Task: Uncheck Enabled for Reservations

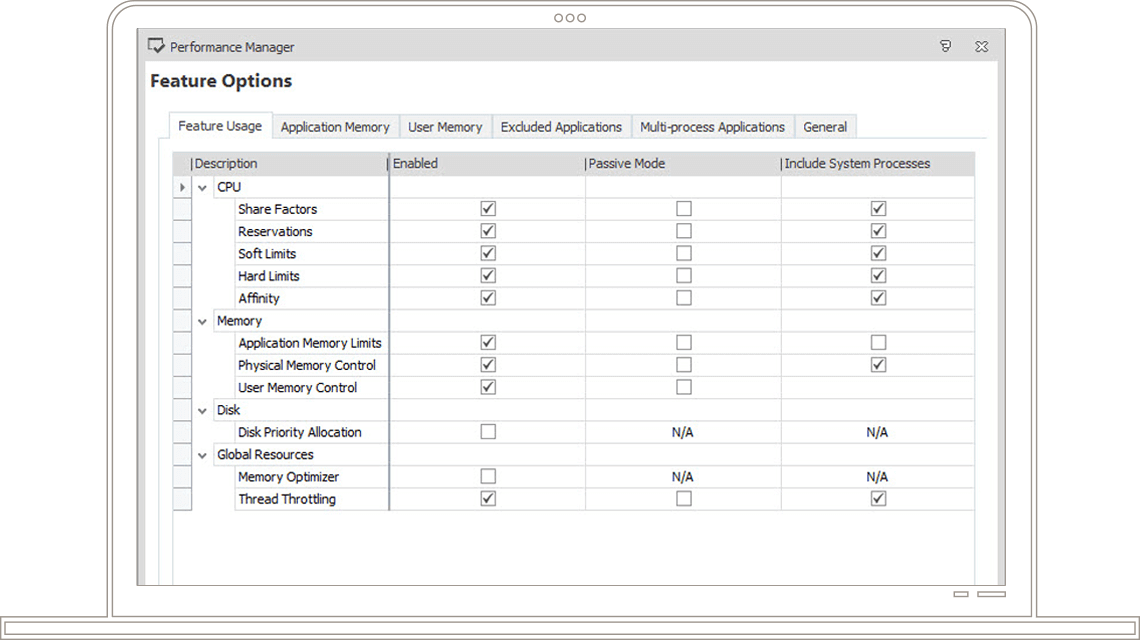Action: (x=488, y=231)
